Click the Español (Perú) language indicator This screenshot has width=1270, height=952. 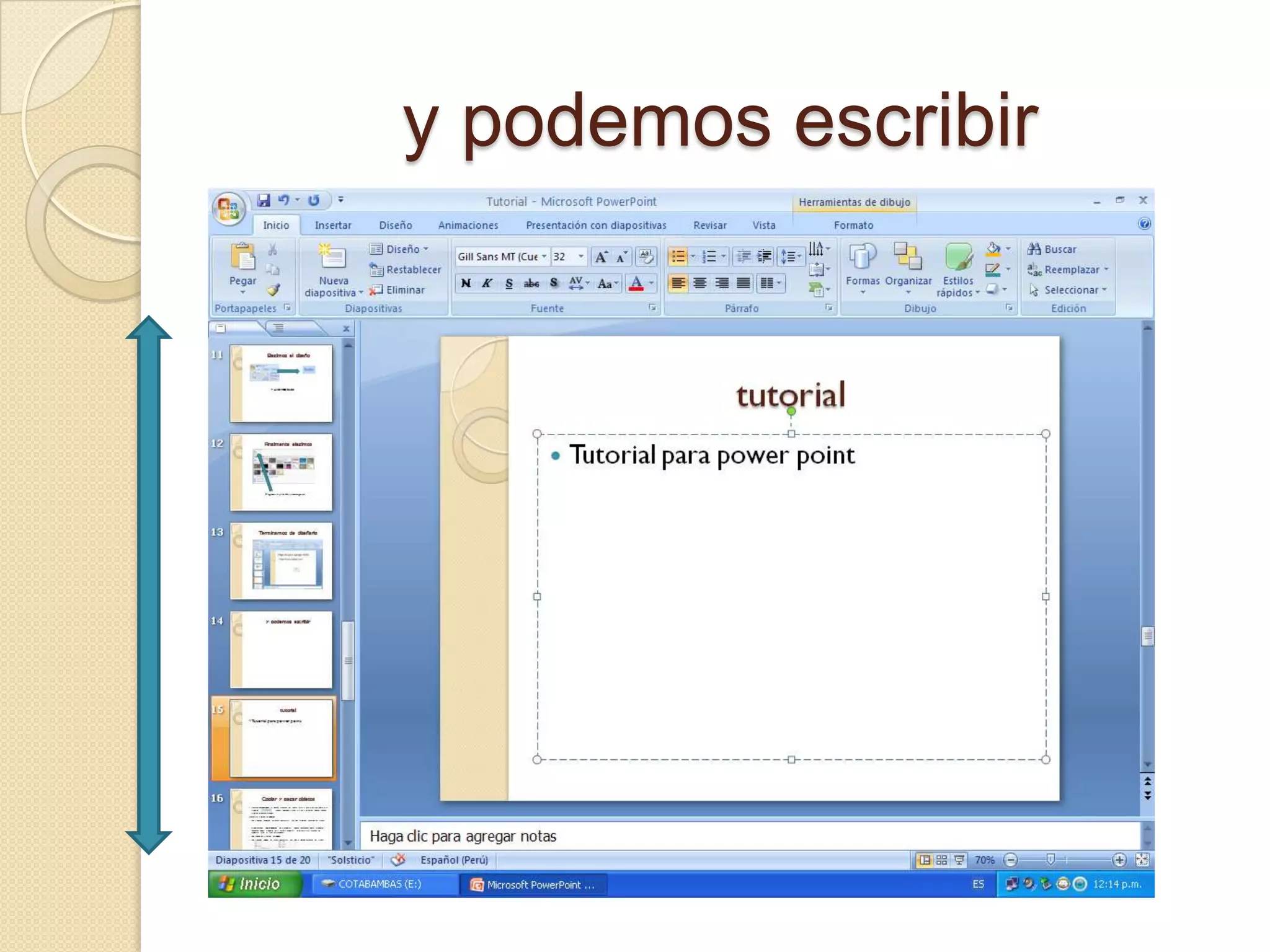[455, 860]
